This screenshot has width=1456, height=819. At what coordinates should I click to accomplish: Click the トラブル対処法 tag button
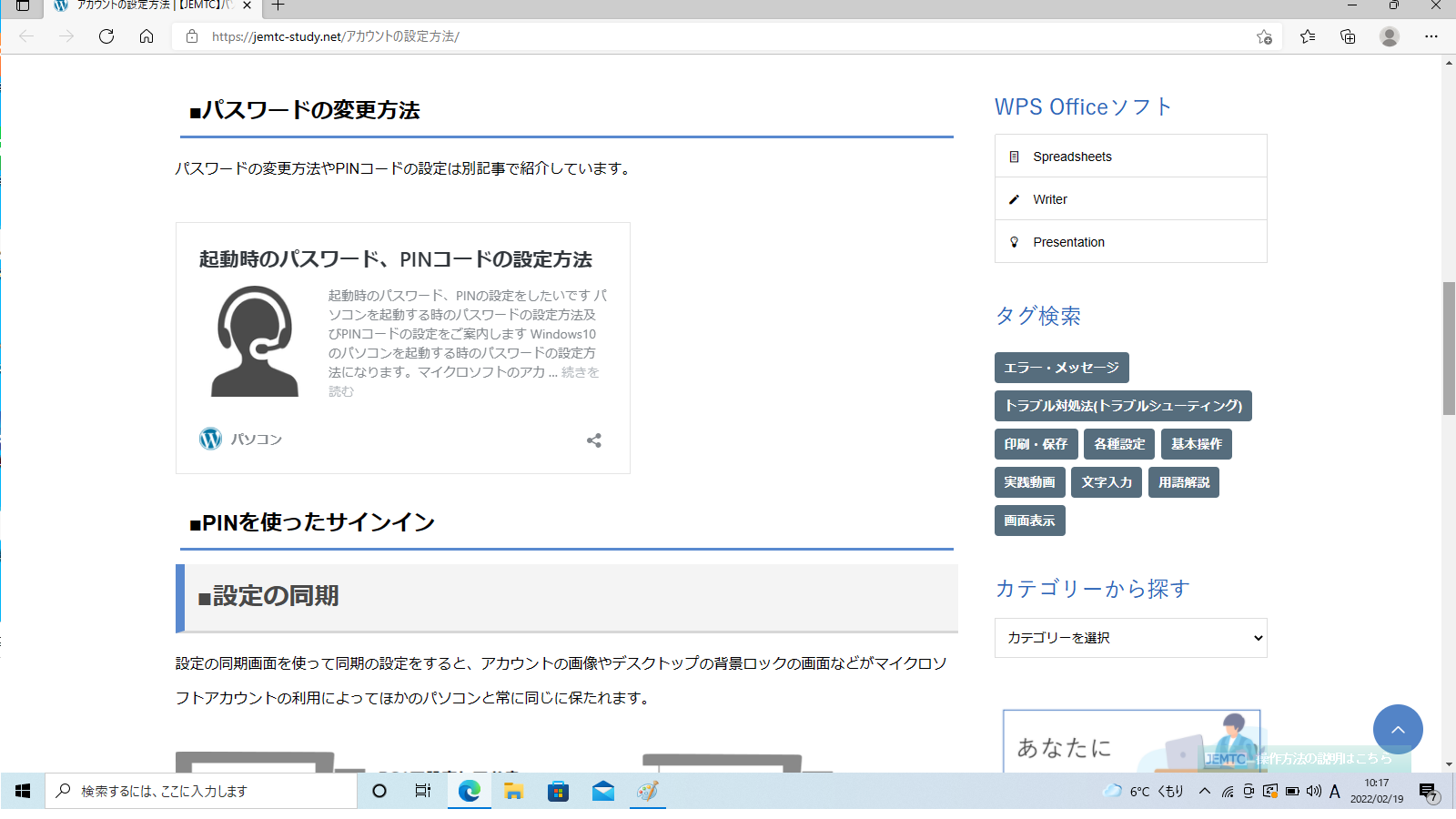pos(1123,406)
